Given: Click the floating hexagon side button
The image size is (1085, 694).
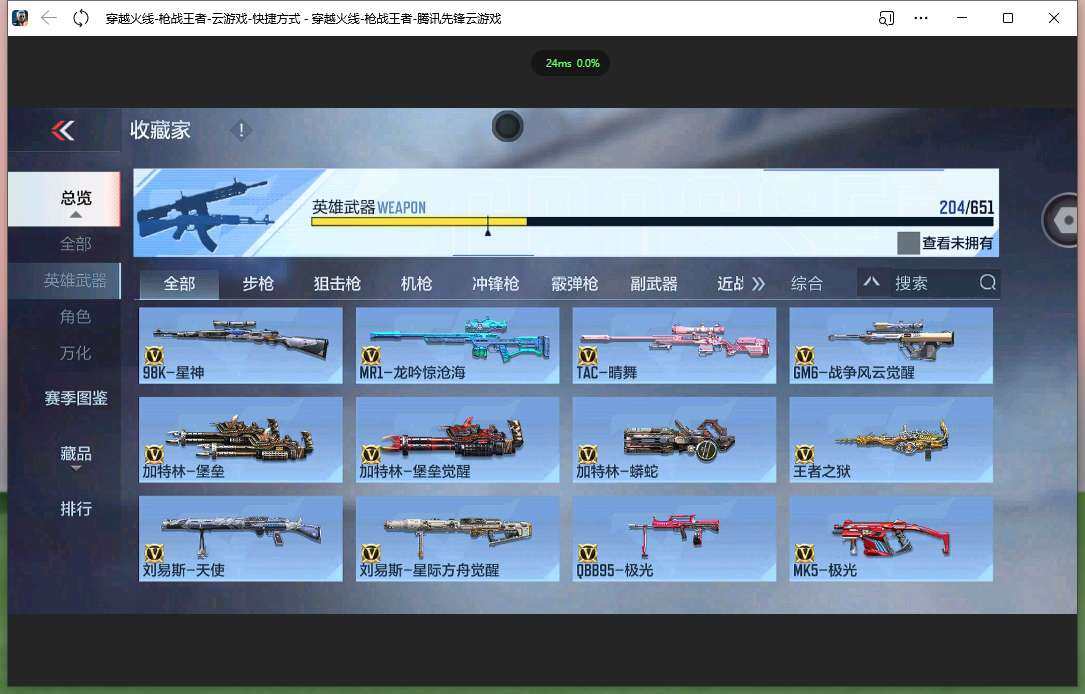Looking at the screenshot, I should (x=1064, y=221).
